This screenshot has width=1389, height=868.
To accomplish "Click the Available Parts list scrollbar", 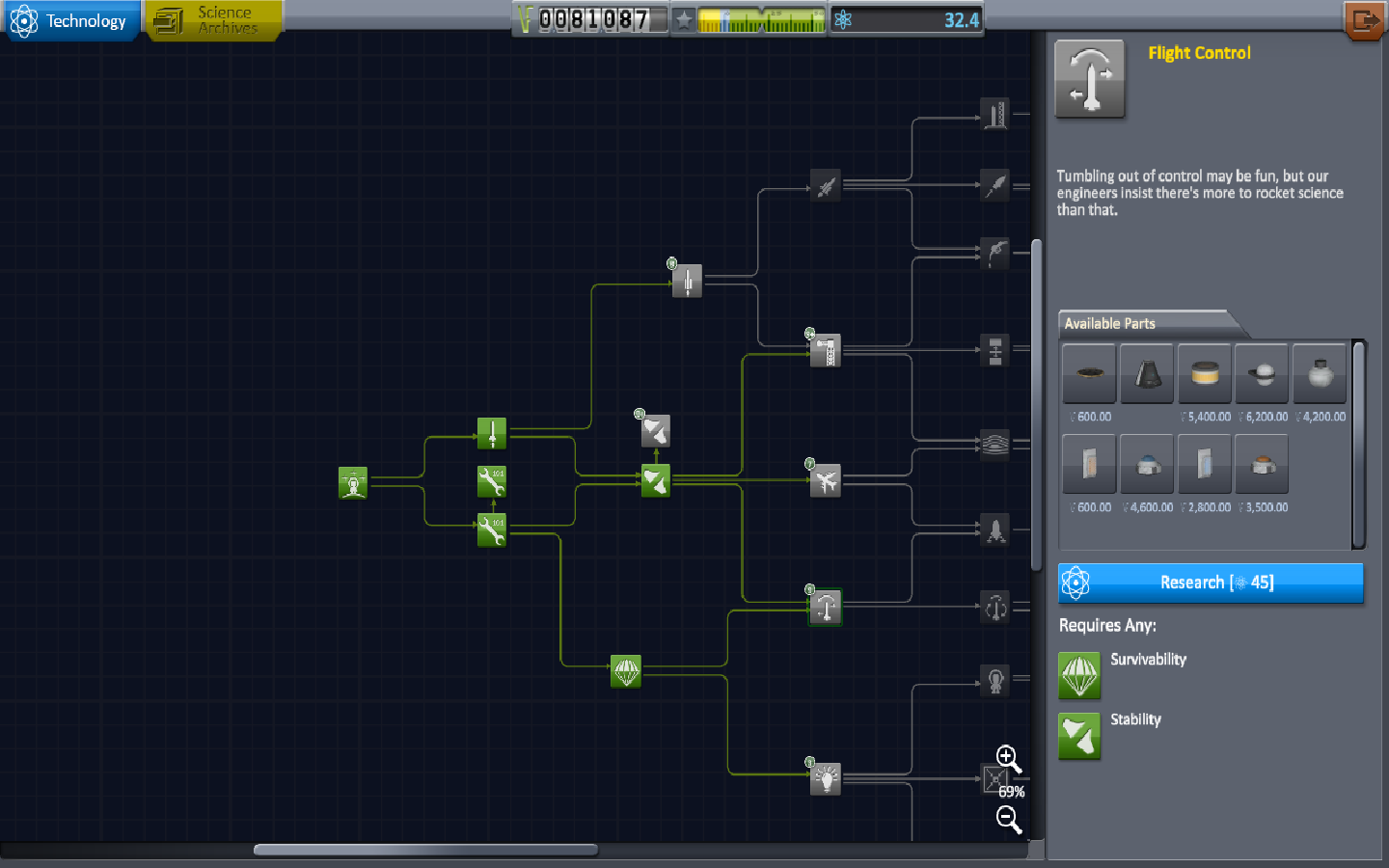I will (1358, 445).
